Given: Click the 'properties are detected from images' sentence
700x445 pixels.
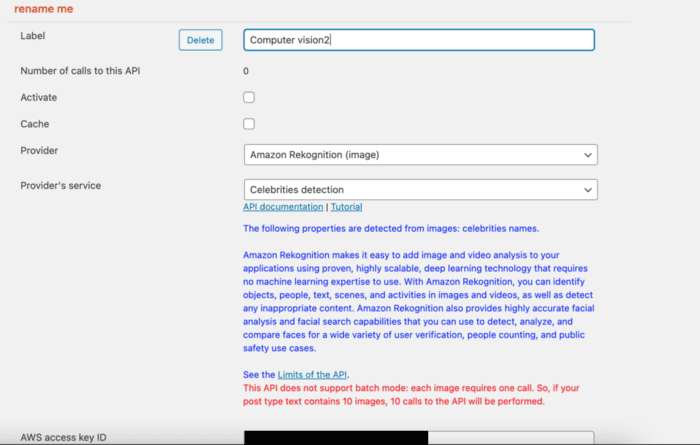Looking at the screenshot, I should pos(391,229).
